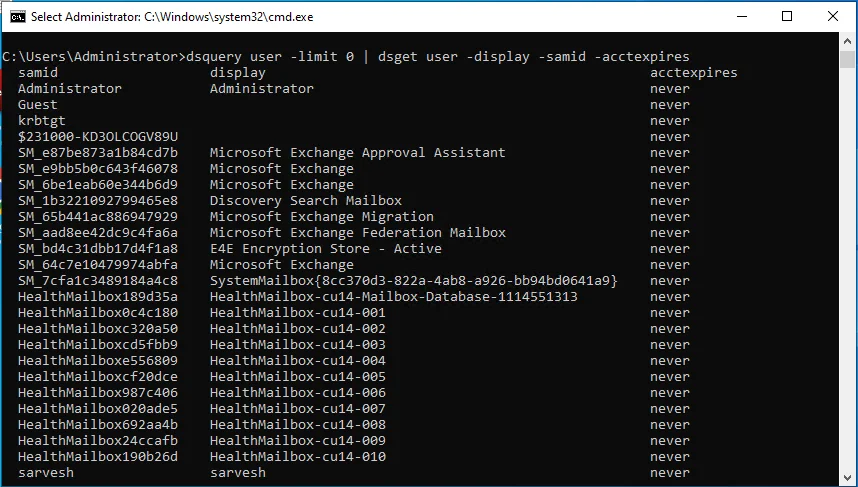Click 'HealthMailbox-cu14-004' display name

[298, 361]
